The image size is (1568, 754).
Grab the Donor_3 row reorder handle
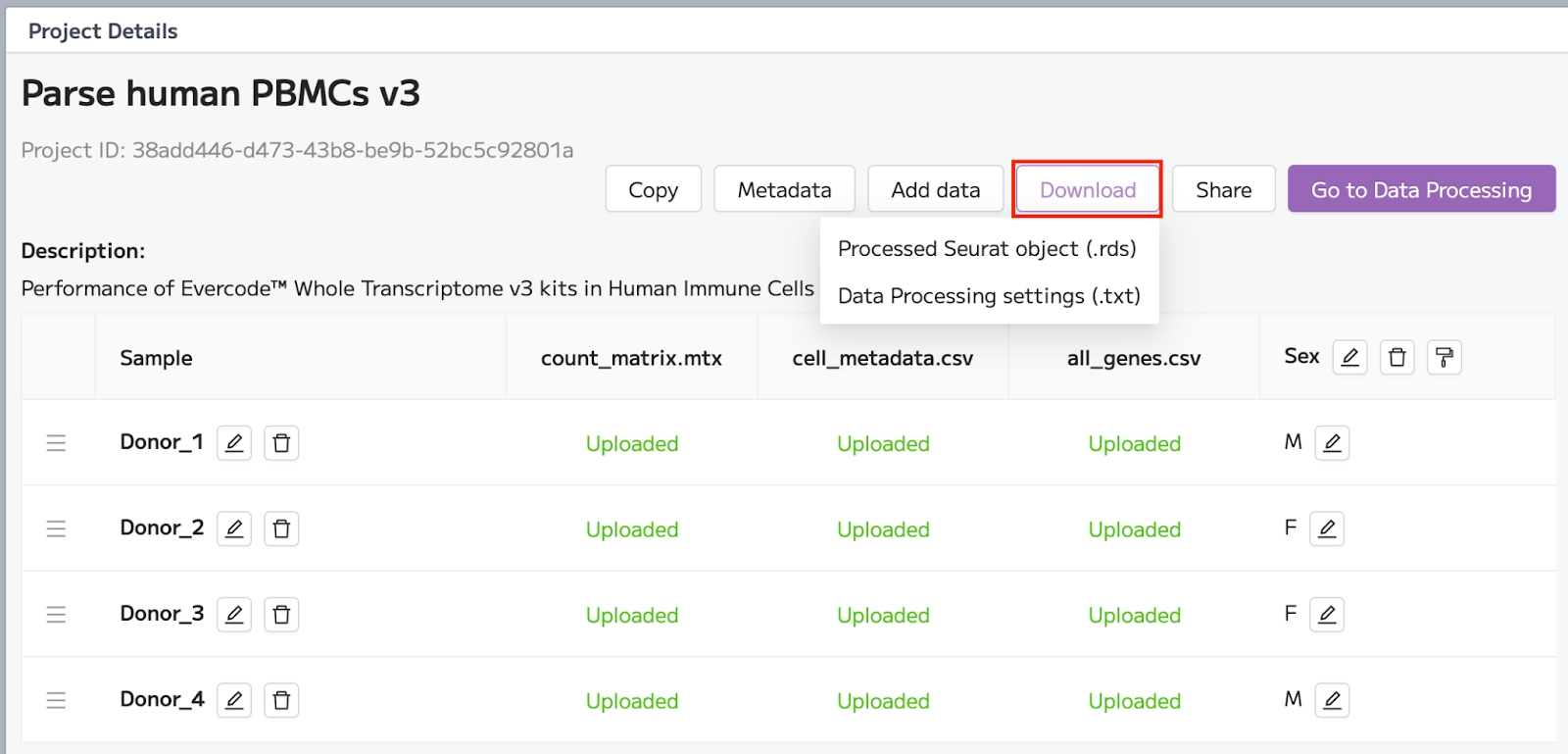click(57, 615)
